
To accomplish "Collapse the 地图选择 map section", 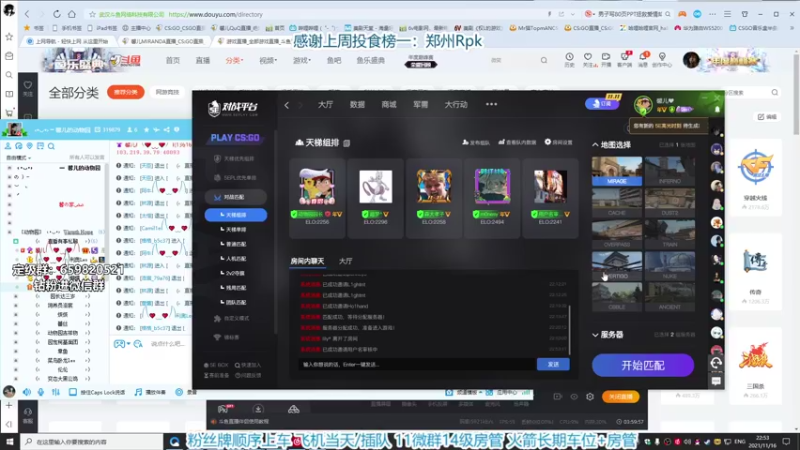I will [x=595, y=145].
